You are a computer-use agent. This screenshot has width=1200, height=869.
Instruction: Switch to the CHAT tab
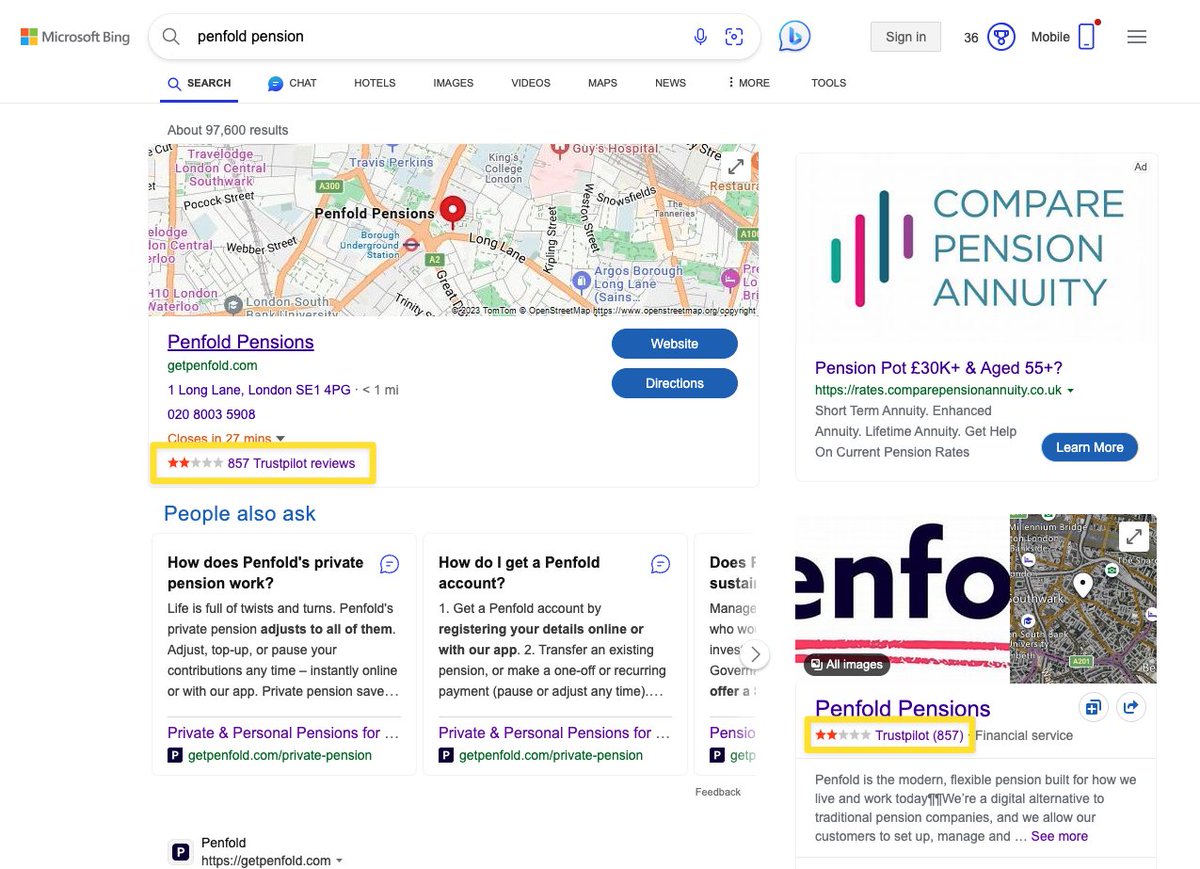pos(292,83)
